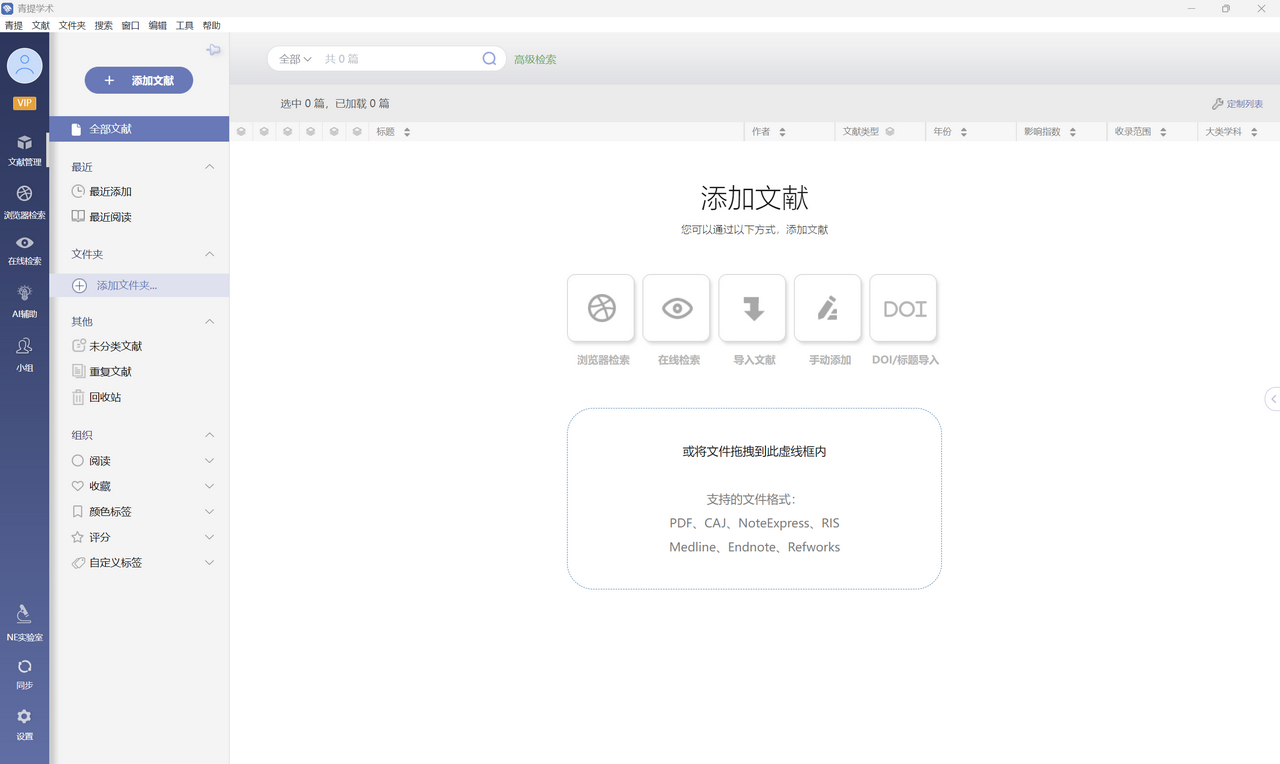Open the 文献 menu
This screenshot has height=764, width=1280.
[x=41, y=26]
